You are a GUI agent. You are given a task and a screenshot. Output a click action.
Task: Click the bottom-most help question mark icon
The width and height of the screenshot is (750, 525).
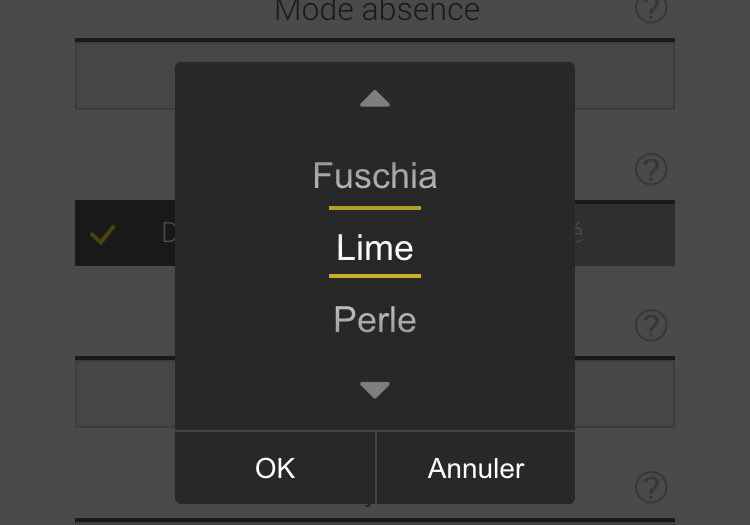click(x=651, y=487)
